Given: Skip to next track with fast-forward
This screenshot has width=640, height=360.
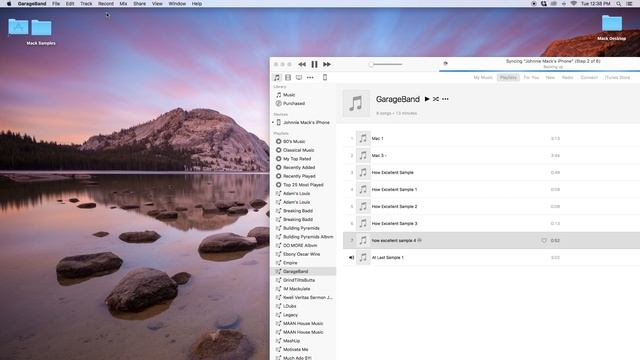Looking at the screenshot, I should coord(327,64).
